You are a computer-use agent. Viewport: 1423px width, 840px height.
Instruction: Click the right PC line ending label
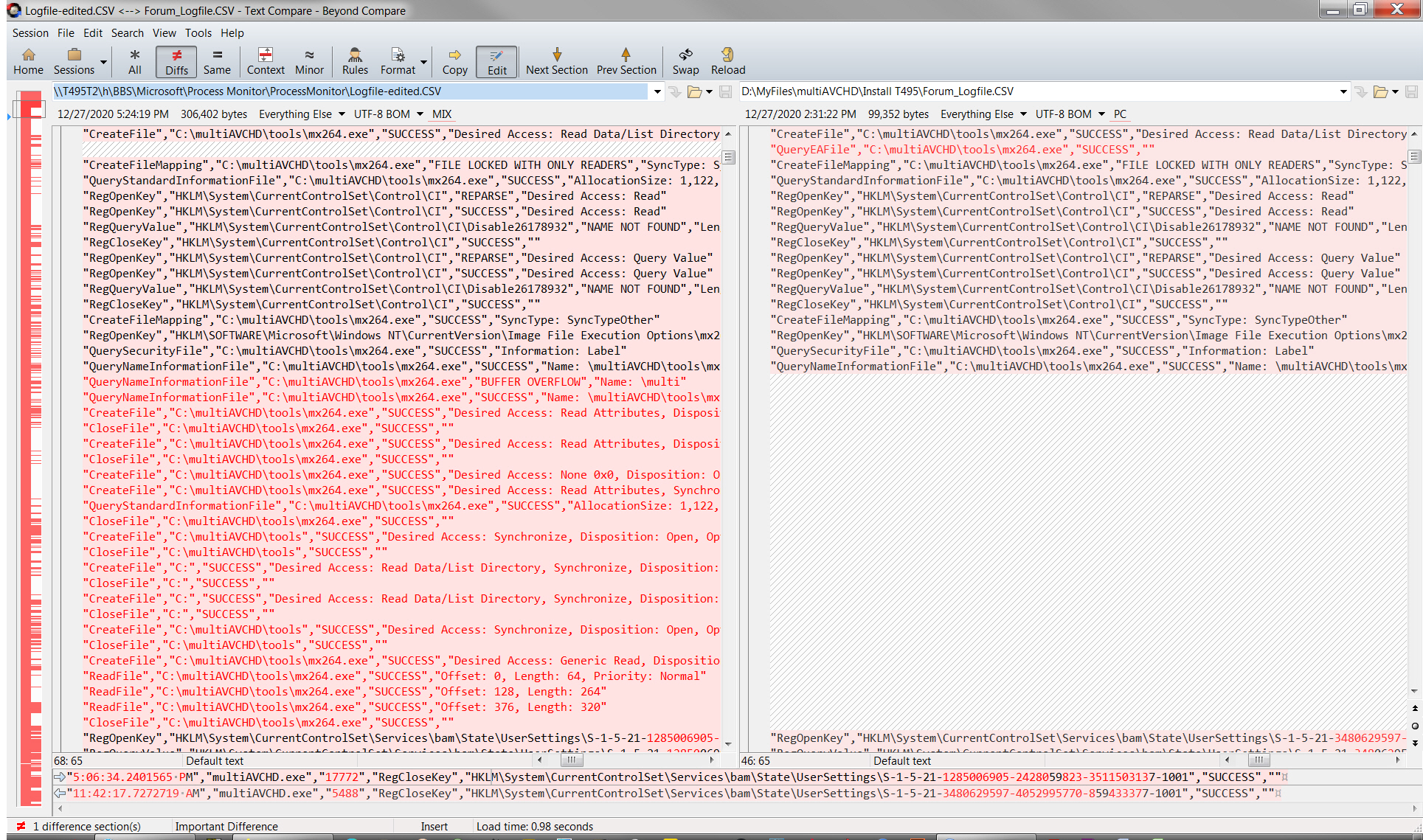click(1120, 114)
